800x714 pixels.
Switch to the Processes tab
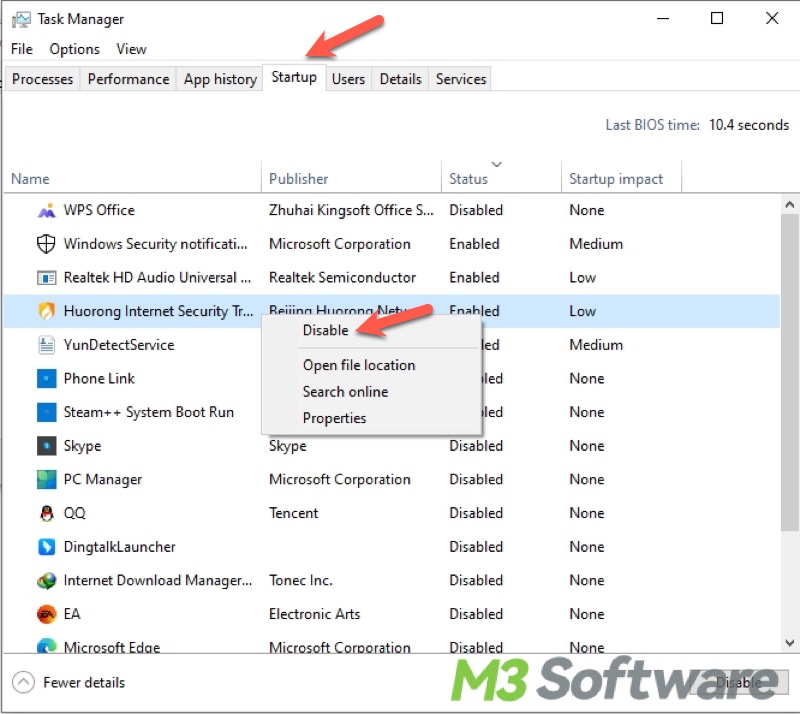pyautogui.click(x=42, y=79)
